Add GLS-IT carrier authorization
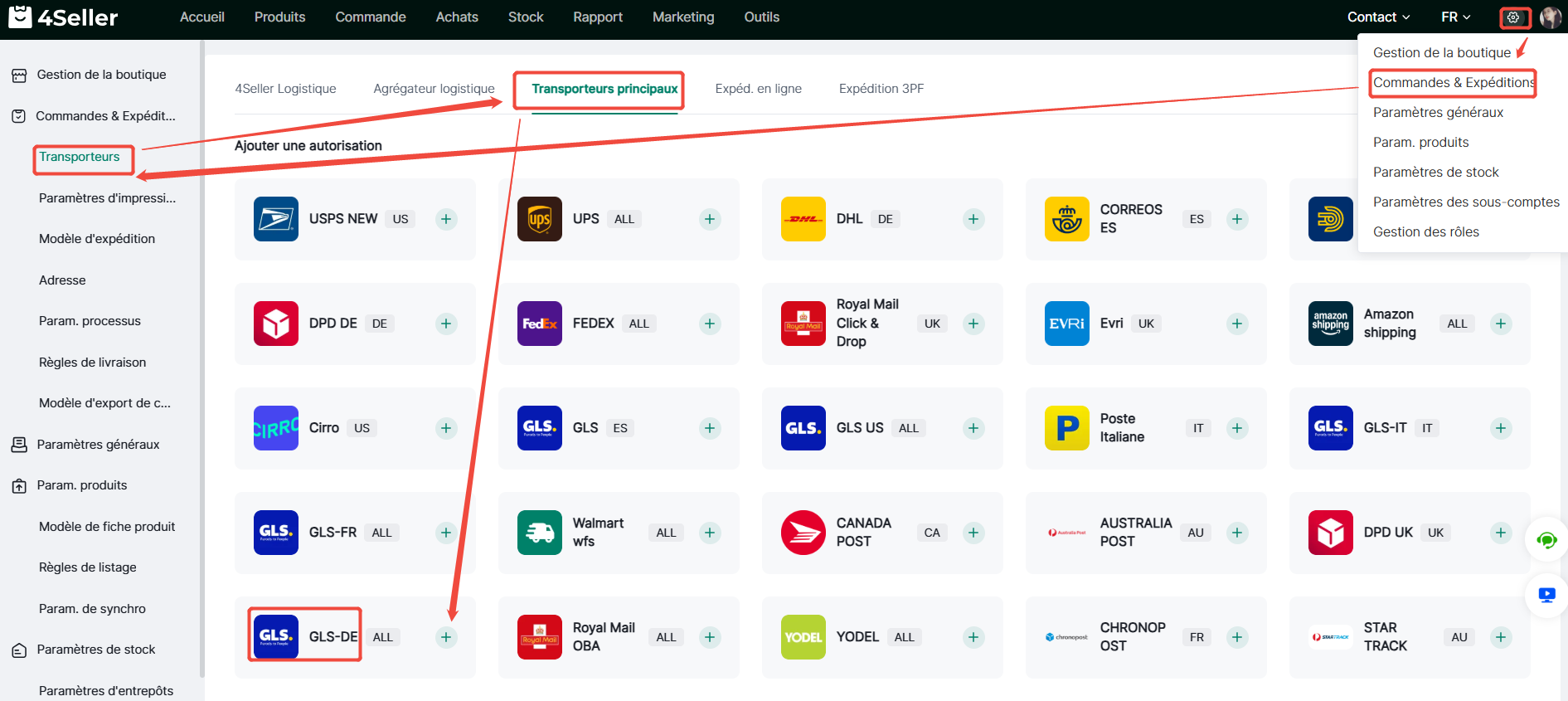The height and width of the screenshot is (701, 1568). pyautogui.click(x=1501, y=428)
